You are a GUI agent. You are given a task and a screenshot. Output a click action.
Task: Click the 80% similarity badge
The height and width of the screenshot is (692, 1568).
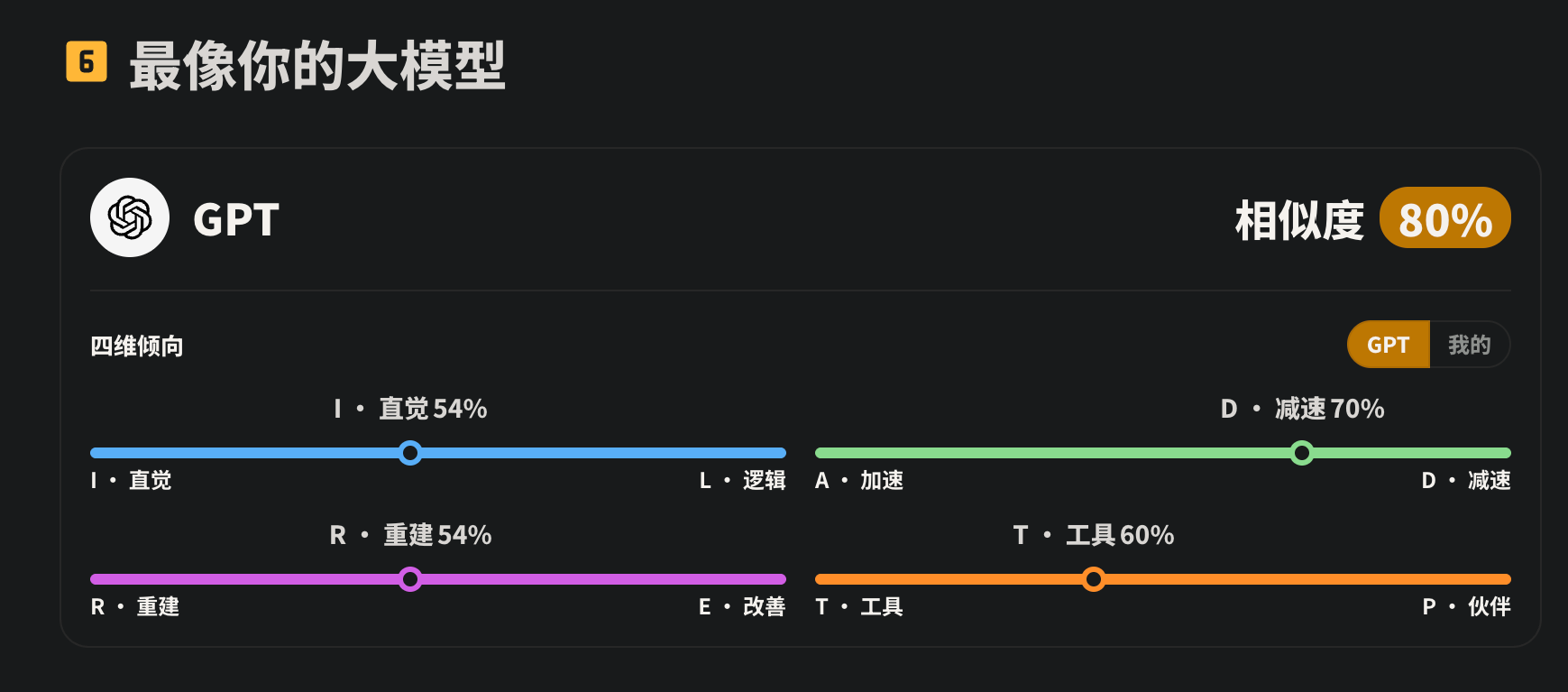[1445, 217]
